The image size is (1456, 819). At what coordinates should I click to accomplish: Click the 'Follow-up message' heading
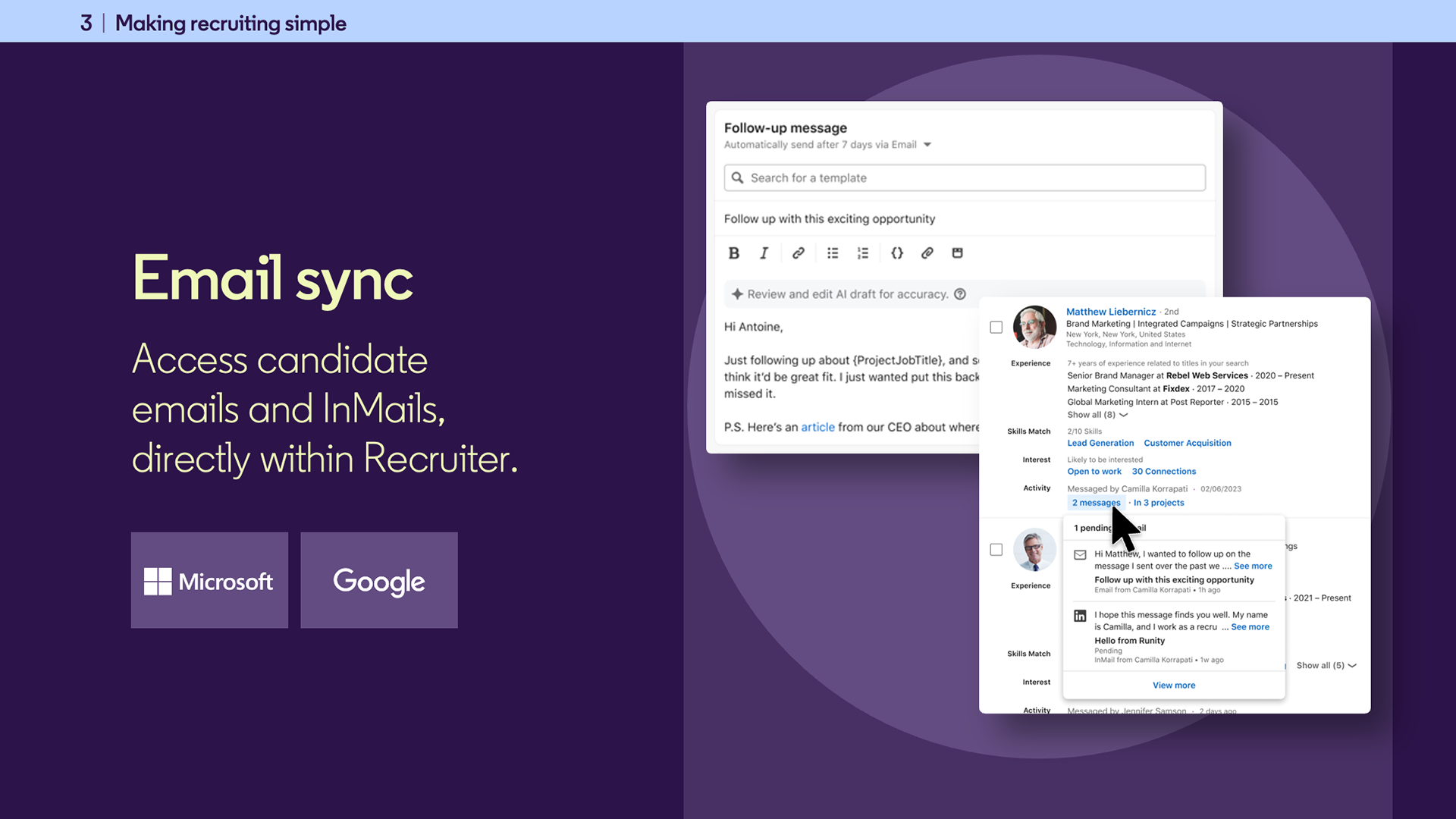coord(785,128)
